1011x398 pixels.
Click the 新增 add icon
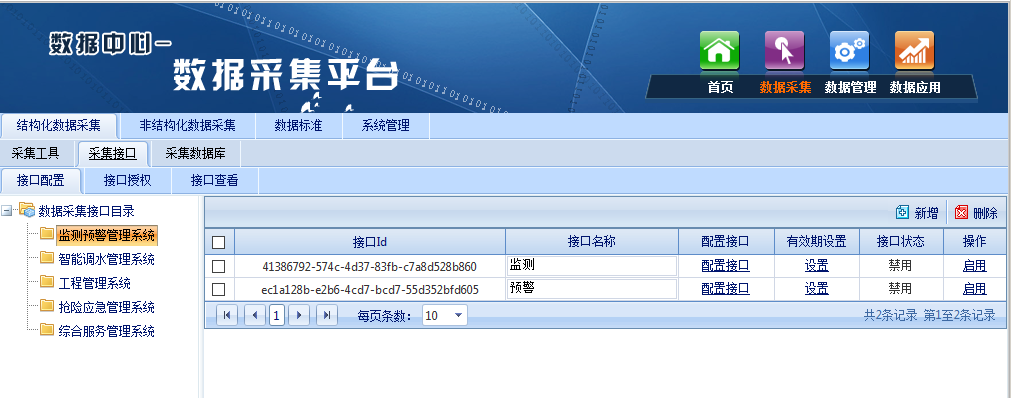point(902,212)
